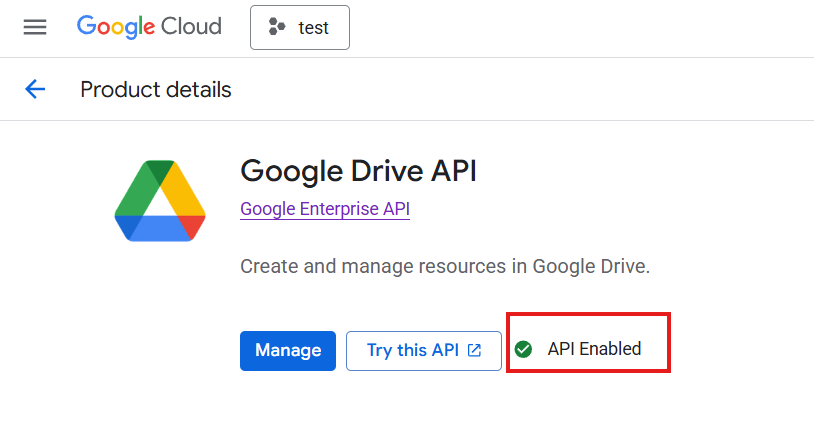The width and height of the screenshot is (814, 436).
Task: Follow the Google Enterprise API link
Action: (325, 209)
